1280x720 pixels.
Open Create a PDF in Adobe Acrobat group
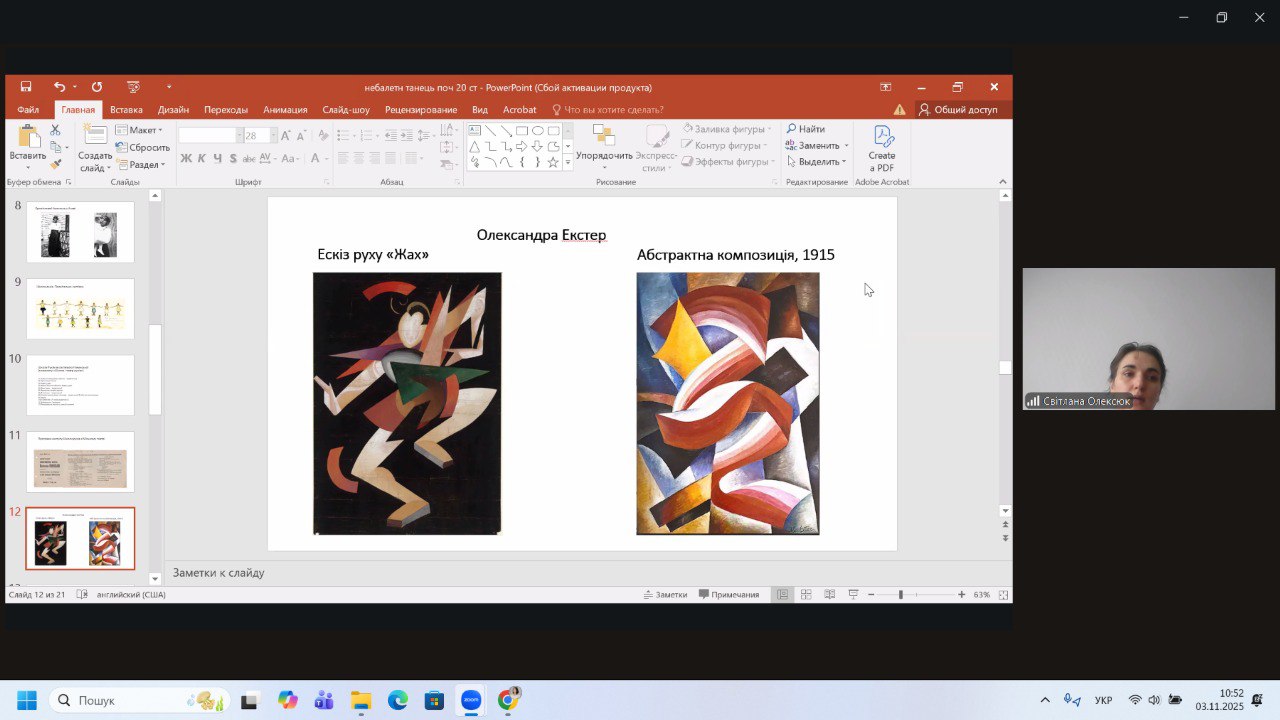point(881,148)
